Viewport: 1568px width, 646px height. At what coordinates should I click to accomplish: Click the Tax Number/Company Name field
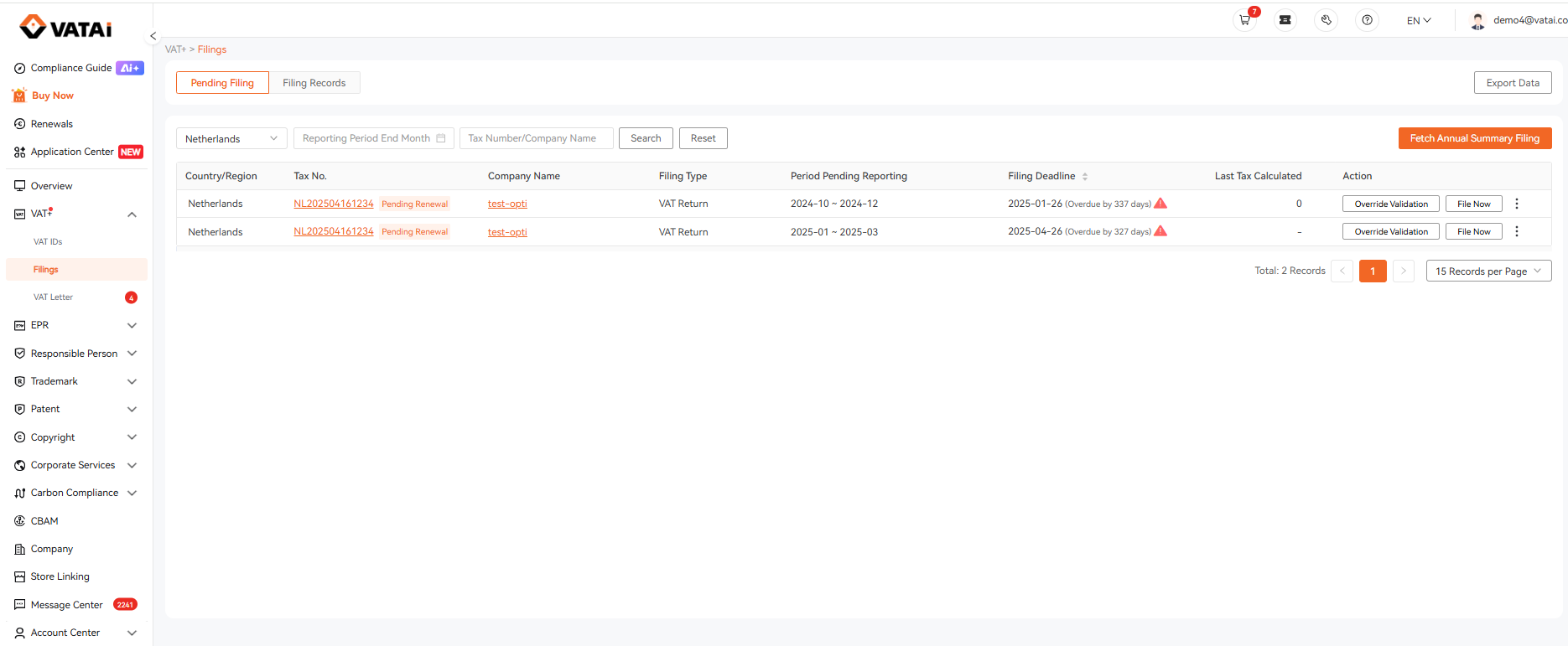point(537,138)
